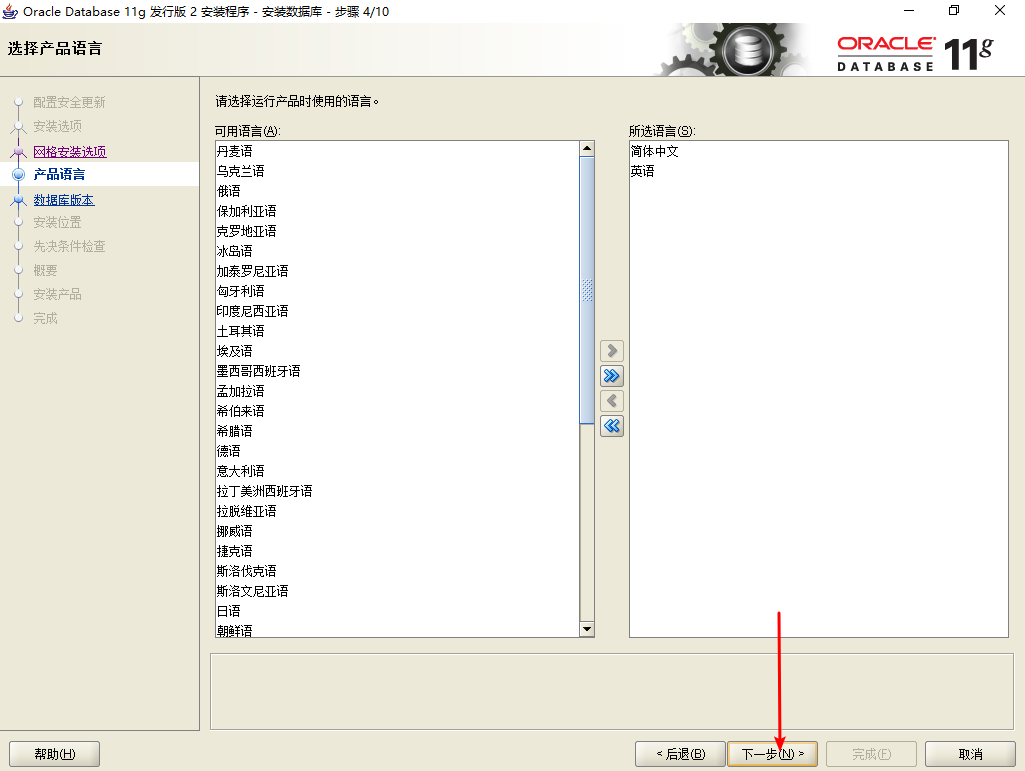
Task: Click the single left arrow remove button
Action: click(x=612, y=401)
